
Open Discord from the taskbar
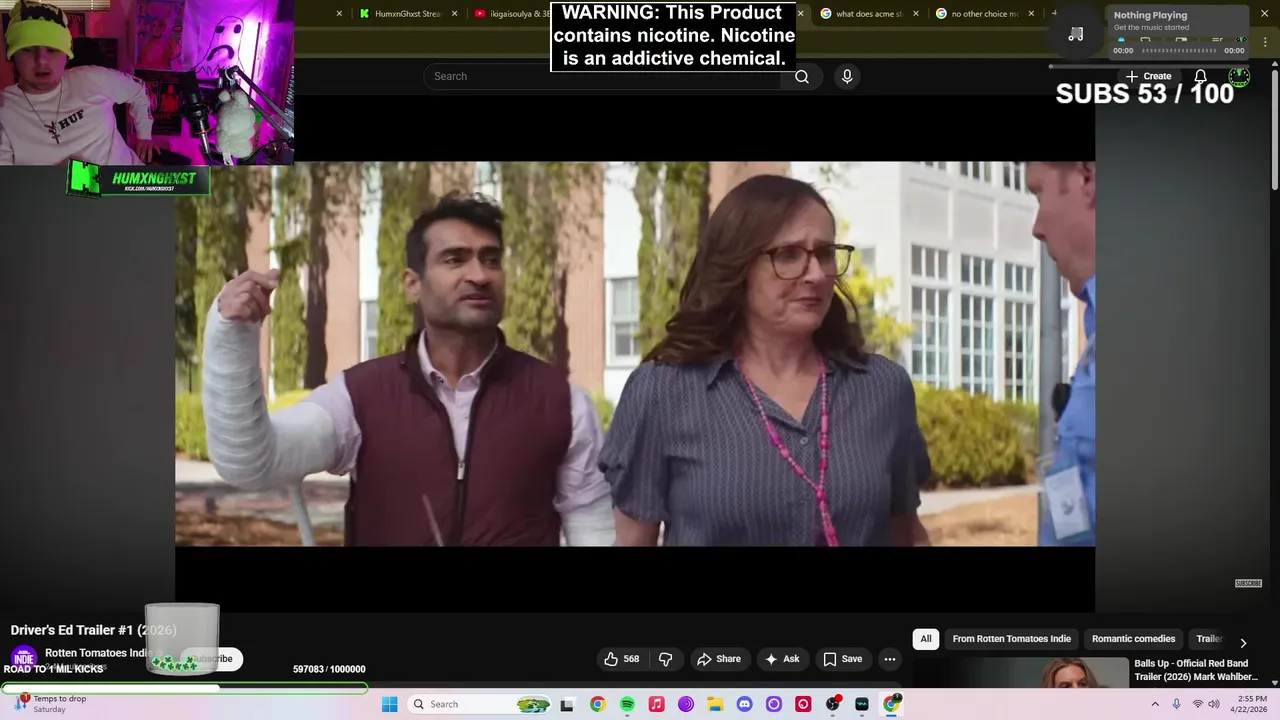[744, 704]
